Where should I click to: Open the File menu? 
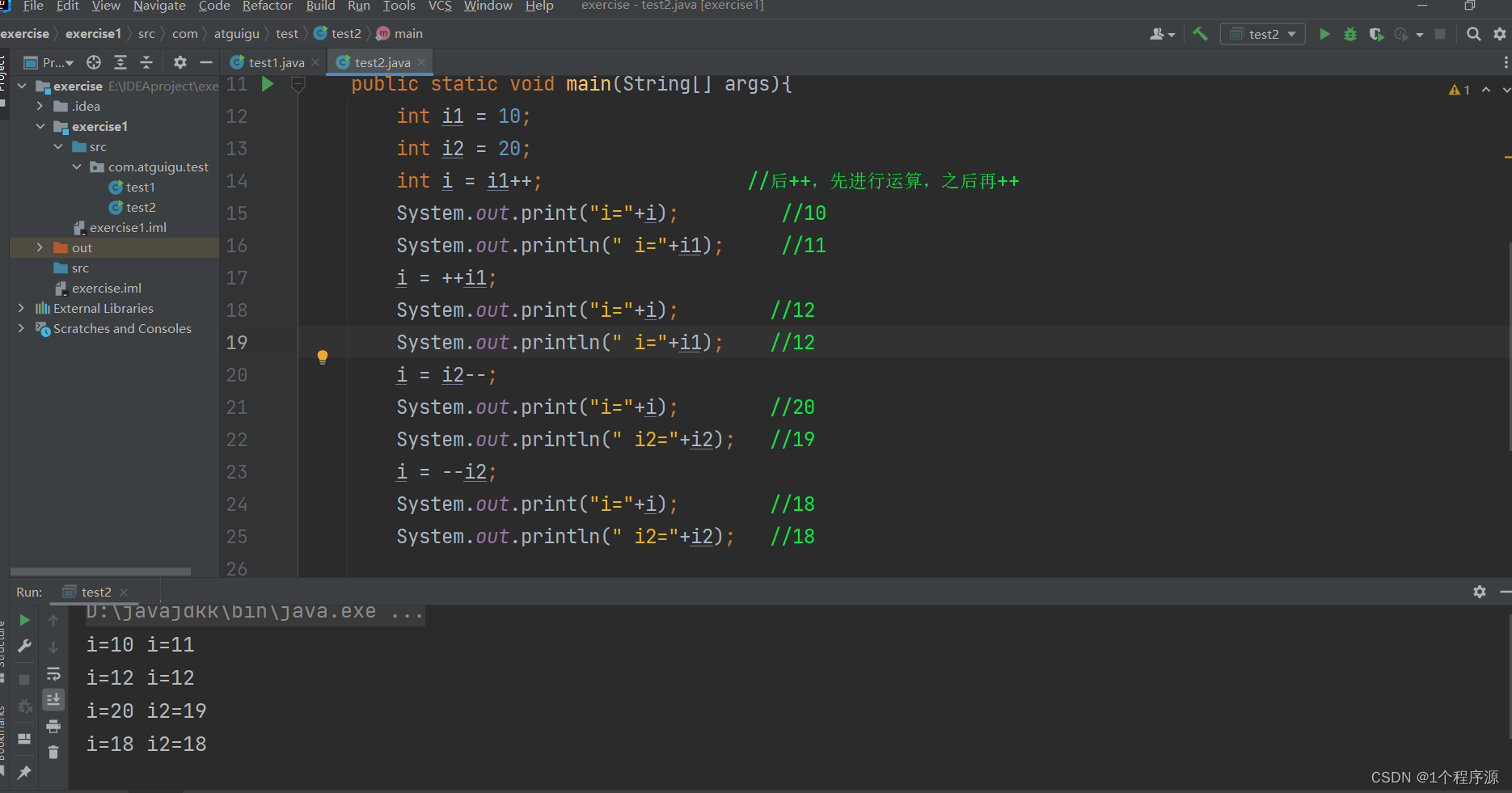[33, 6]
